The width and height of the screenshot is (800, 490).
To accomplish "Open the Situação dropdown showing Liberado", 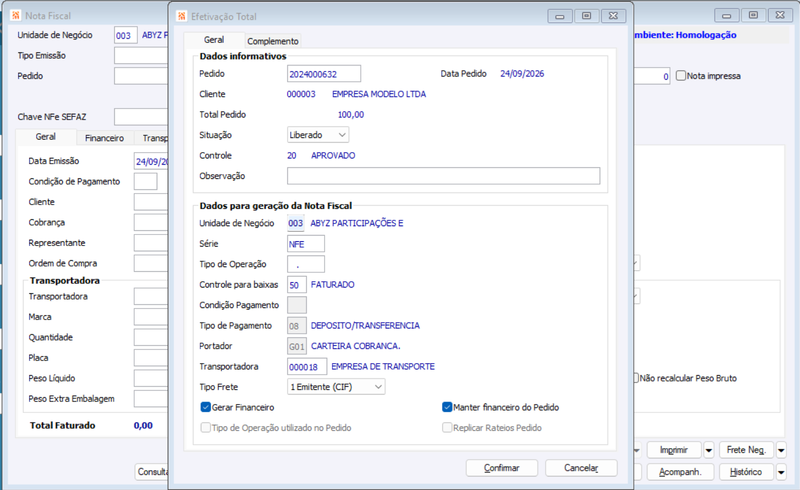I will [318, 135].
